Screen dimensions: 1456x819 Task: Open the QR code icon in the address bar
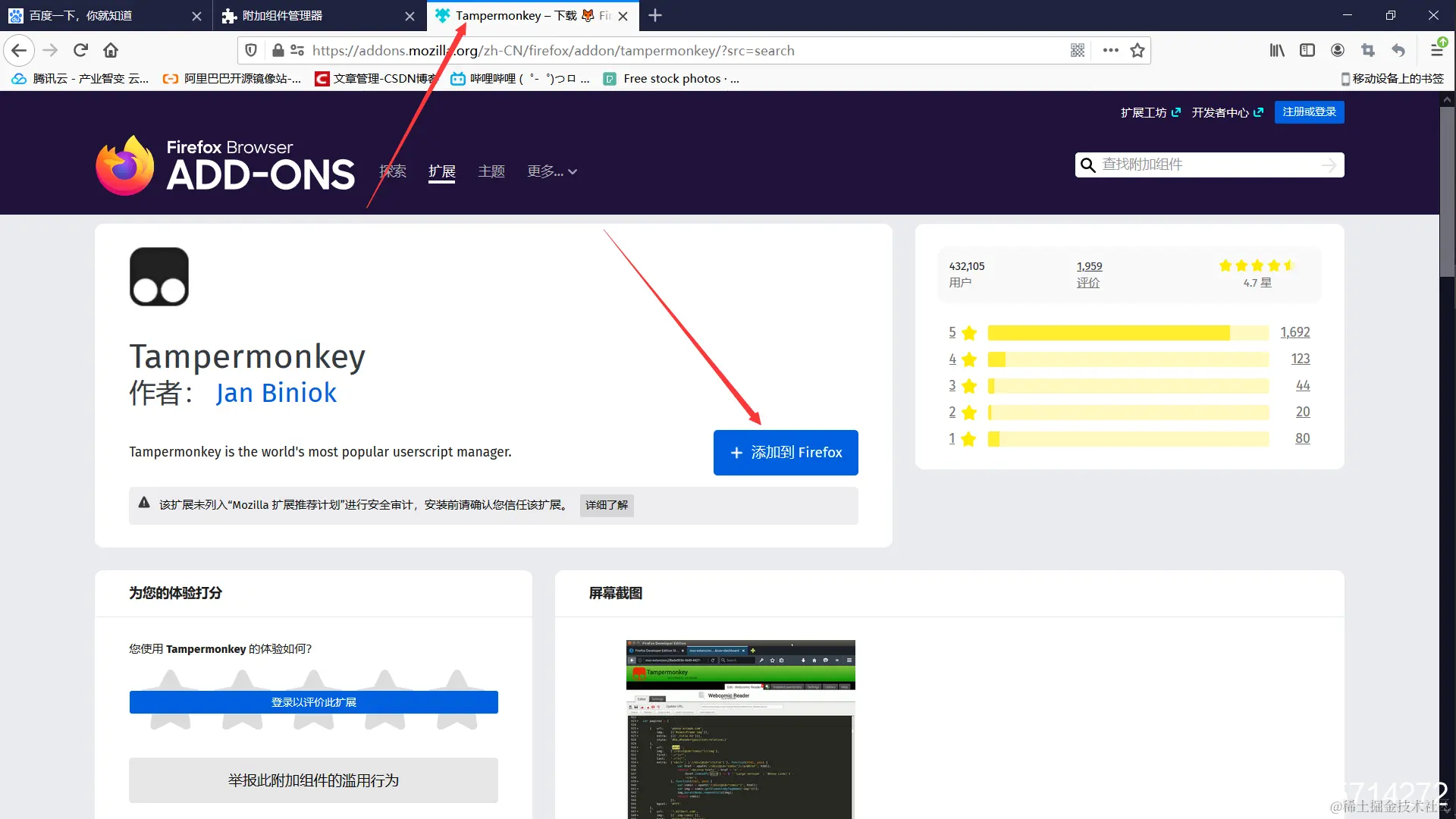[x=1078, y=50]
